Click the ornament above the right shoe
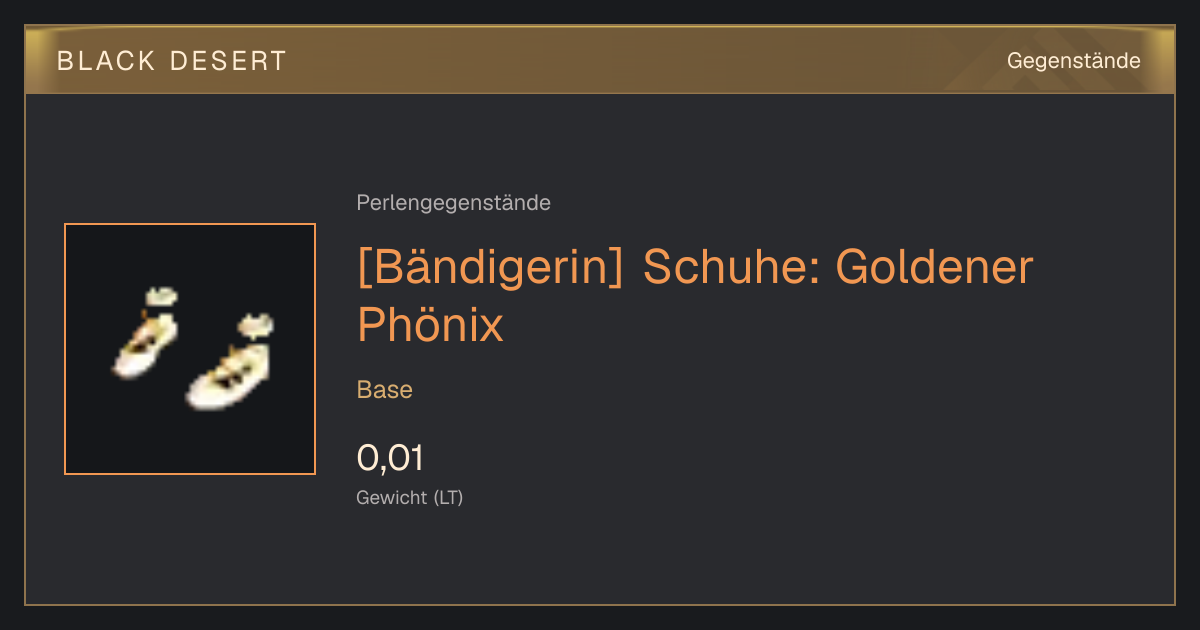This screenshot has width=1200, height=630. (x=256, y=324)
